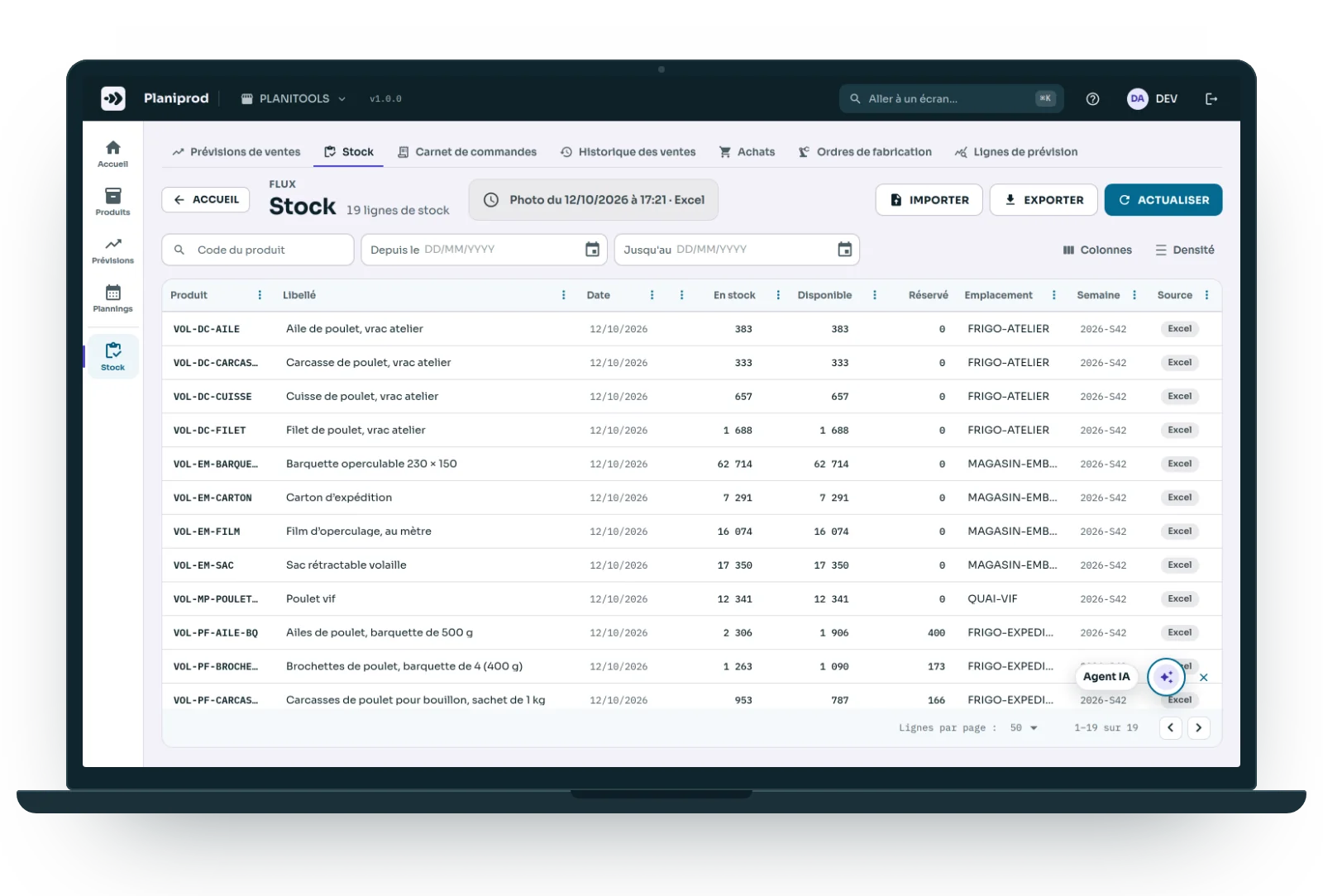The width and height of the screenshot is (1323, 896).
Task: Open the Produit column menu icon
Action: 260,295
